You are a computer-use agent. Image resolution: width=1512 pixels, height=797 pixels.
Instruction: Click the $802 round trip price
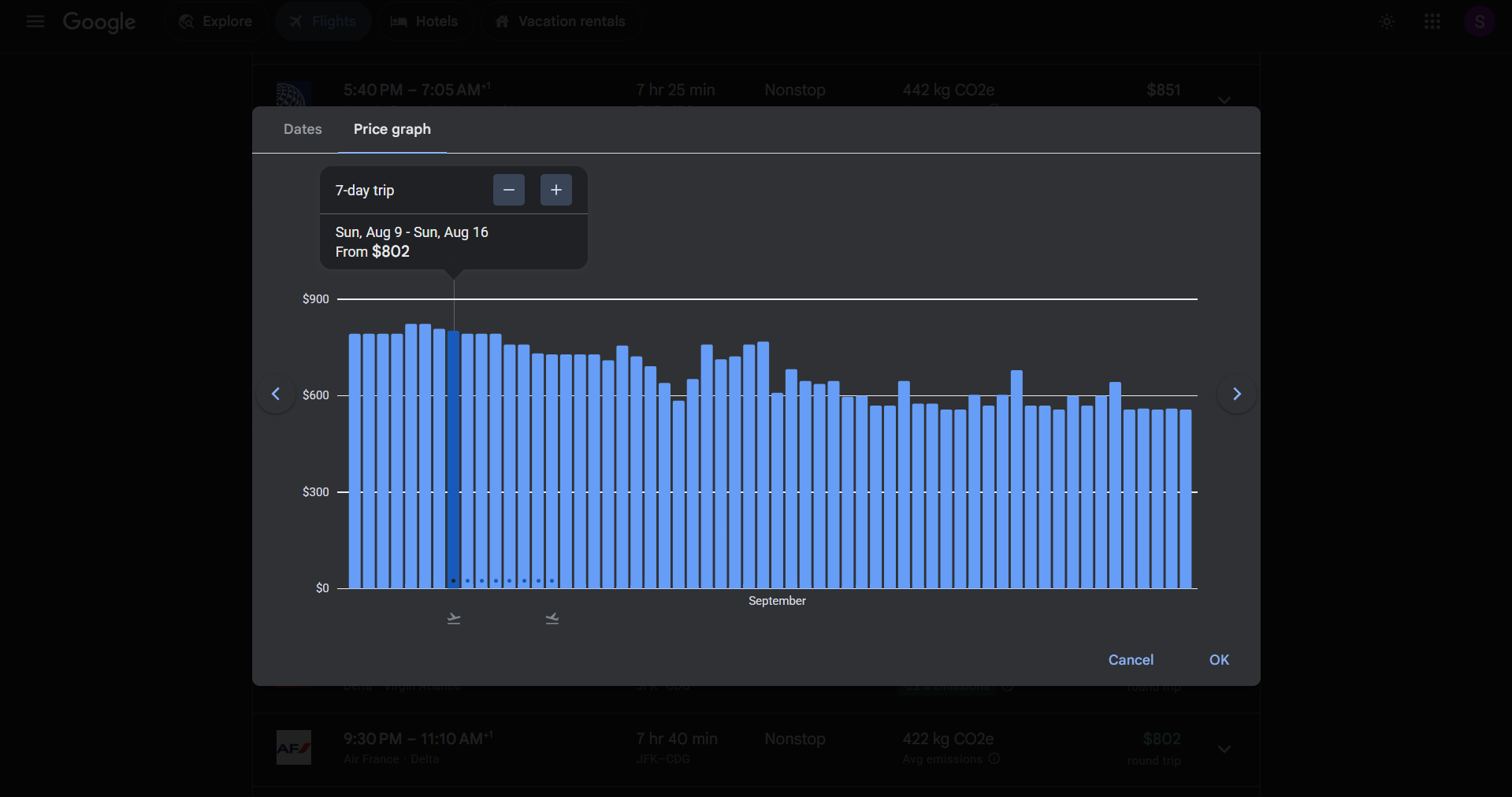(1161, 739)
